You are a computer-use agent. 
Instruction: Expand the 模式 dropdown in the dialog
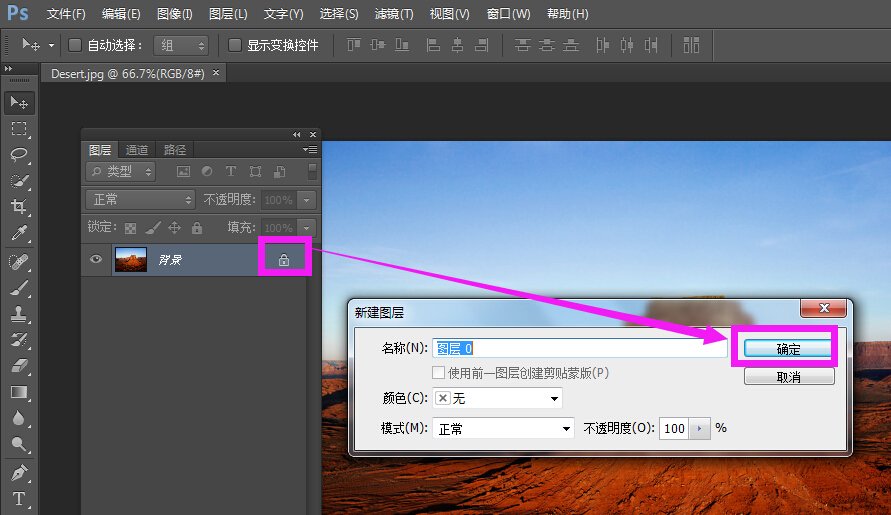(503, 428)
